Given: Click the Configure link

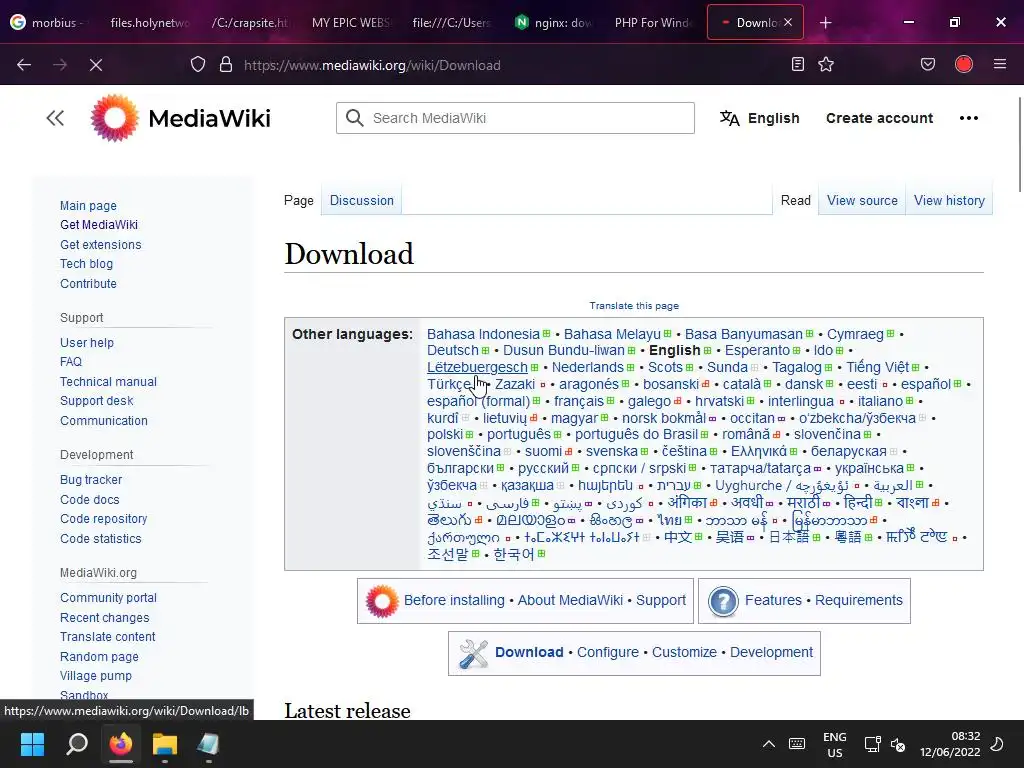Looking at the screenshot, I should point(607,652).
